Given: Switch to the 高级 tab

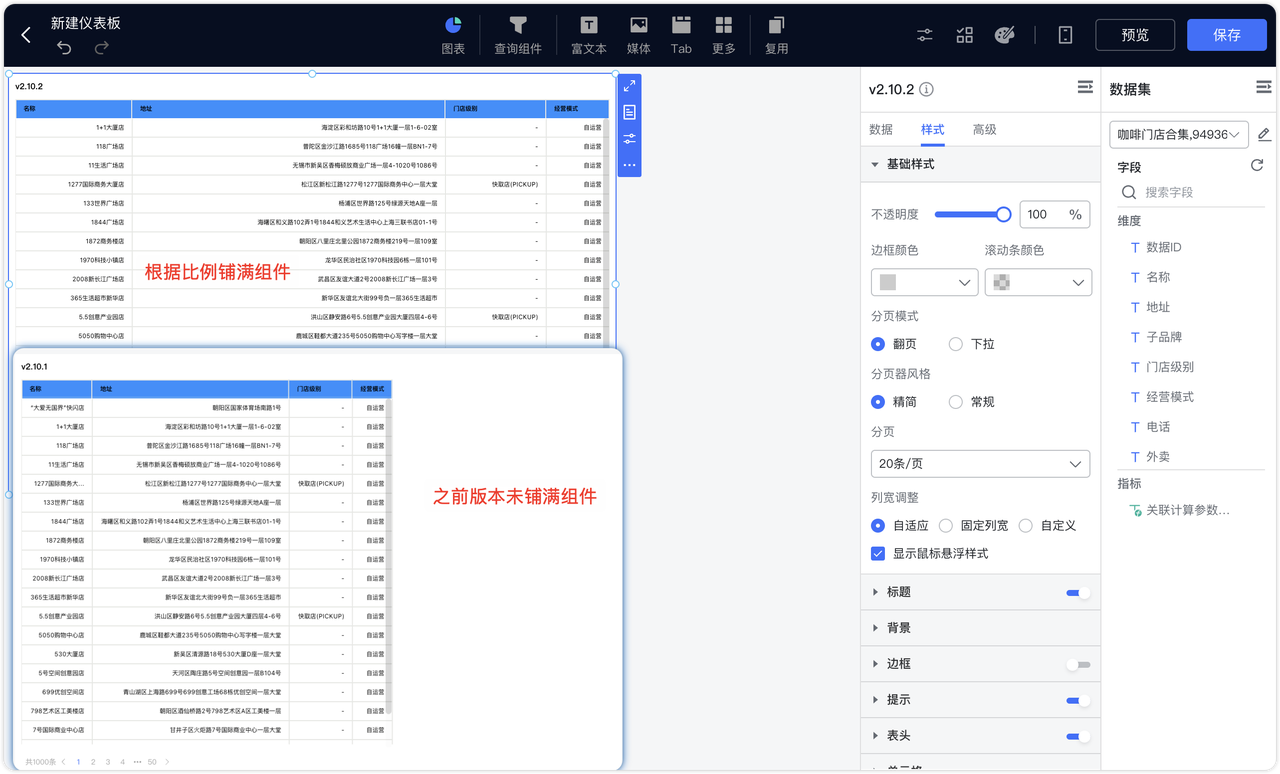Looking at the screenshot, I should [x=984, y=130].
